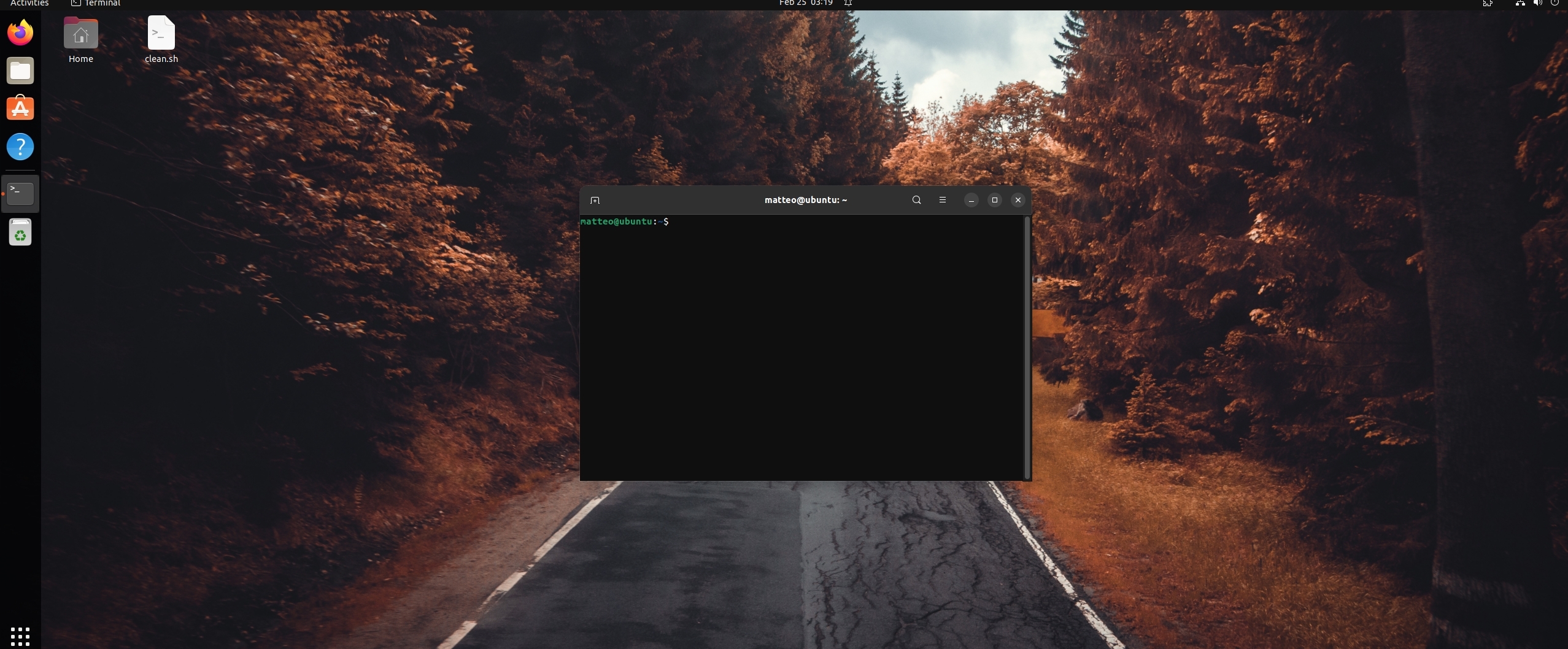Launch Ubuntu Software from the dock
The width and height of the screenshot is (1568, 649).
click(x=20, y=108)
